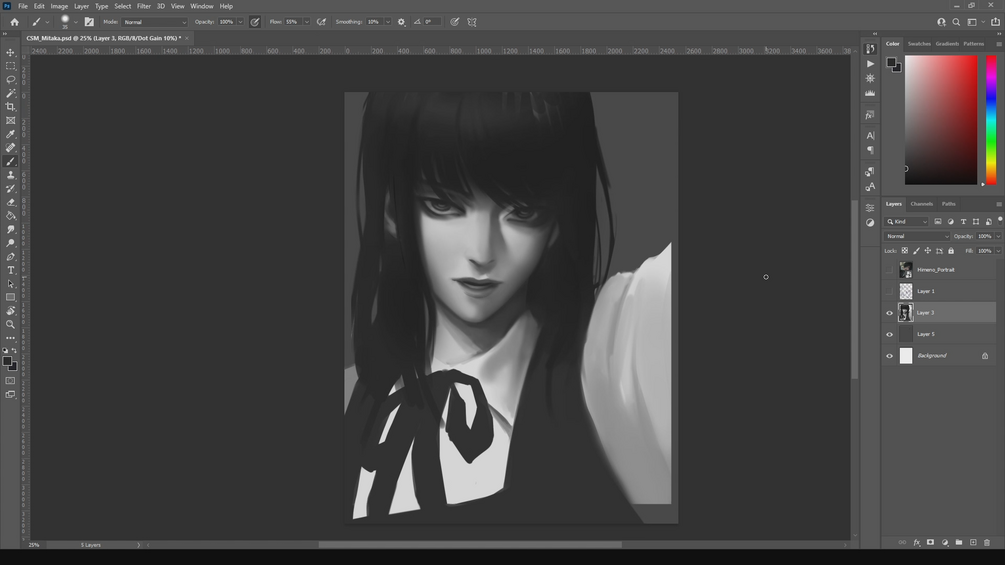Open the layer blend mode dropdown

[x=917, y=236]
